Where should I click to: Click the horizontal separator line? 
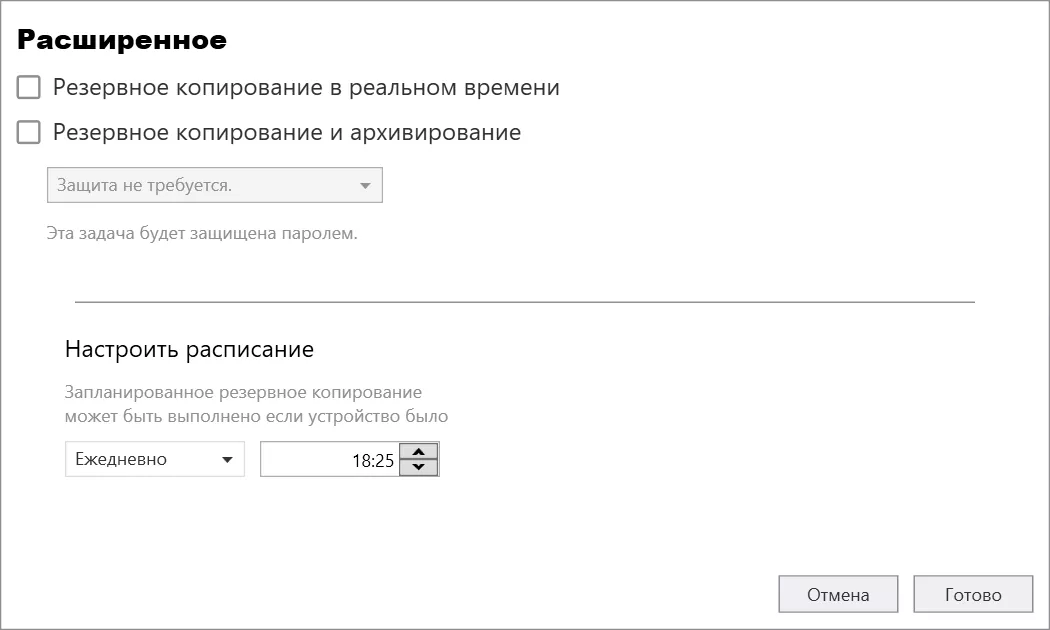525,302
